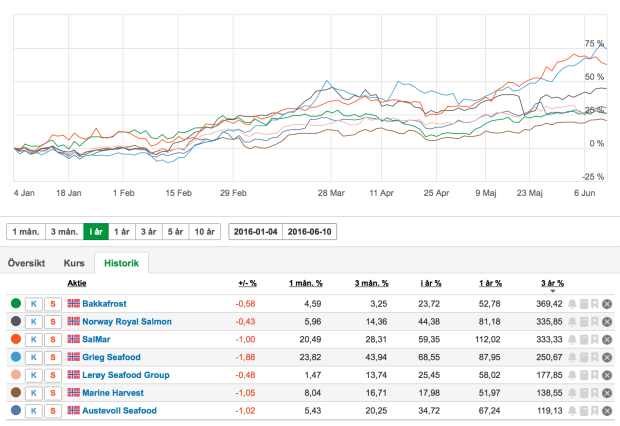Click the green color dot for Bakkafrost
Image resolution: width=620 pixels, height=426 pixels.
point(14,303)
